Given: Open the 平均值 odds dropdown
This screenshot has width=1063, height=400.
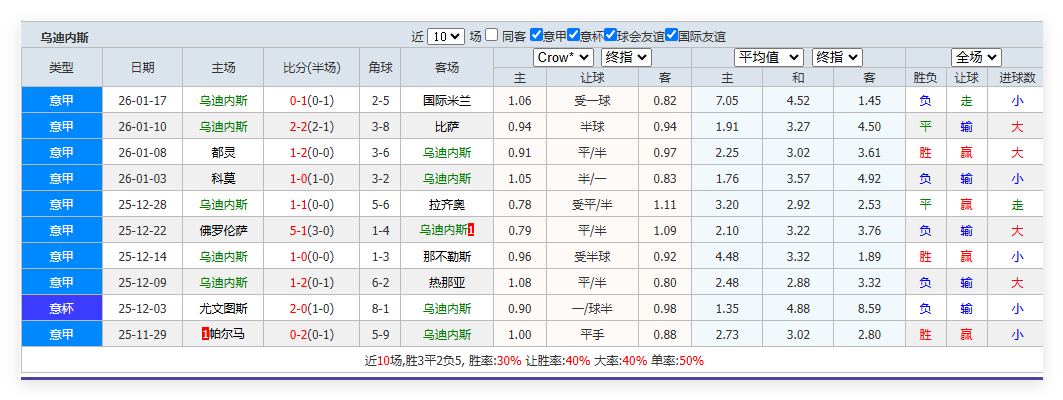Looking at the screenshot, I should 768,58.
